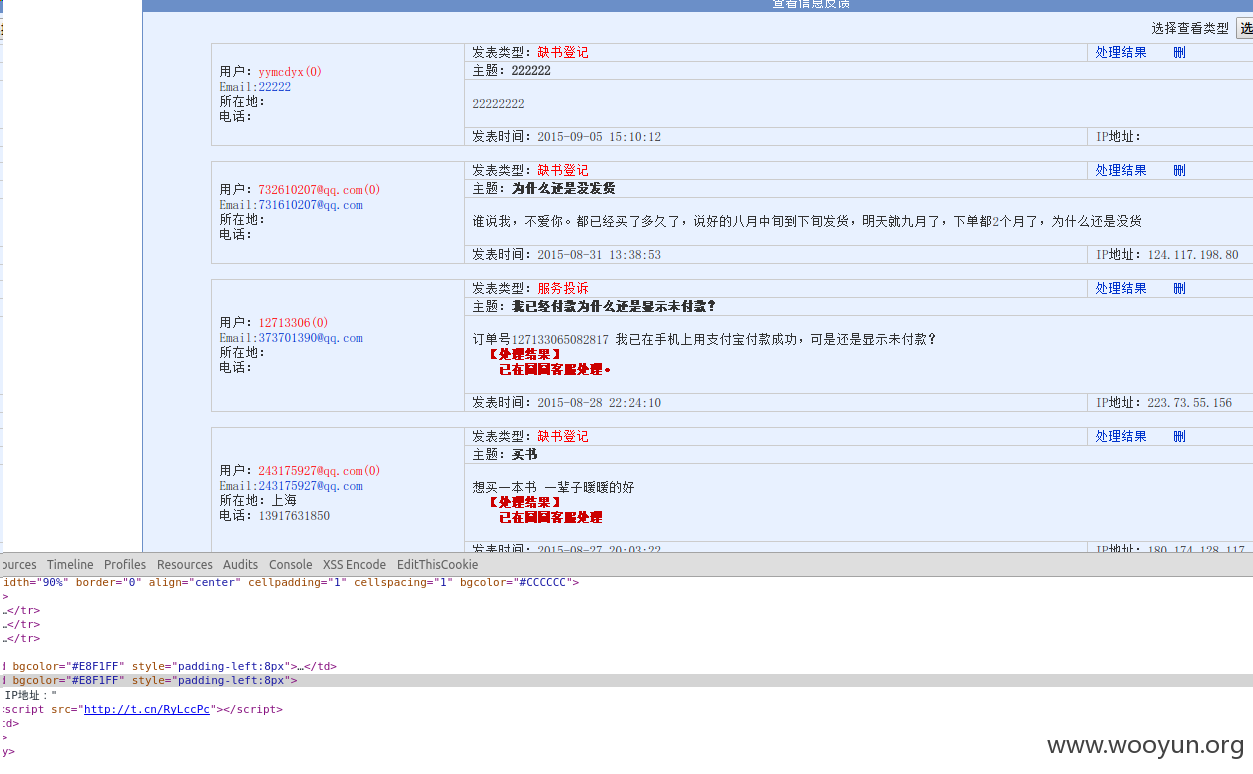Open the EditThisCookie tab
Viewport: 1253px width, 774px height.
coord(437,565)
